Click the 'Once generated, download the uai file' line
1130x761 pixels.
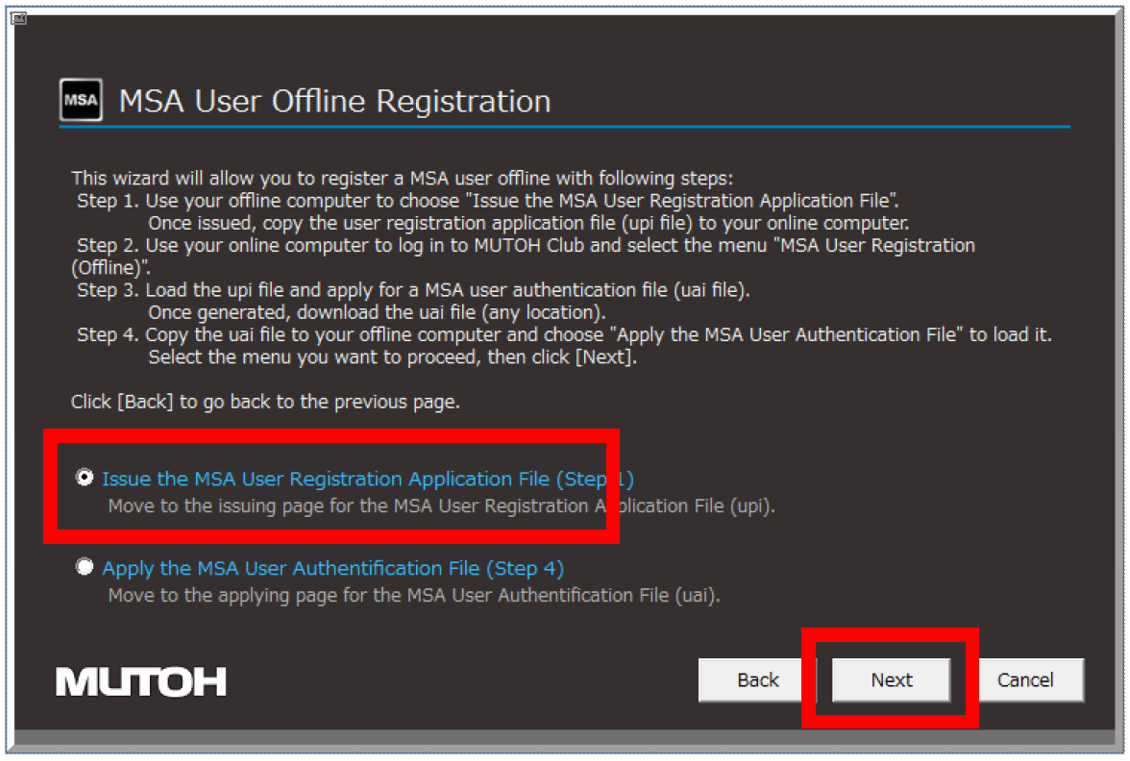(377, 312)
